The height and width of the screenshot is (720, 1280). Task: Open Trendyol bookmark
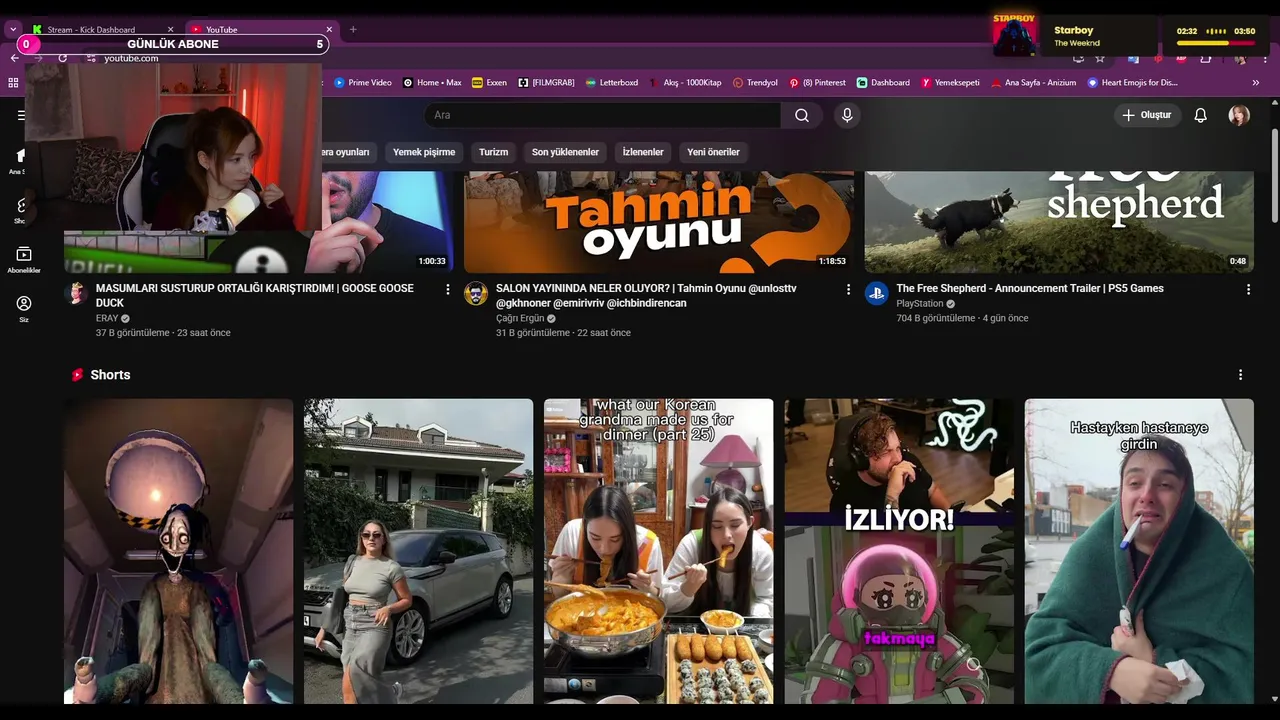click(755, 83)
